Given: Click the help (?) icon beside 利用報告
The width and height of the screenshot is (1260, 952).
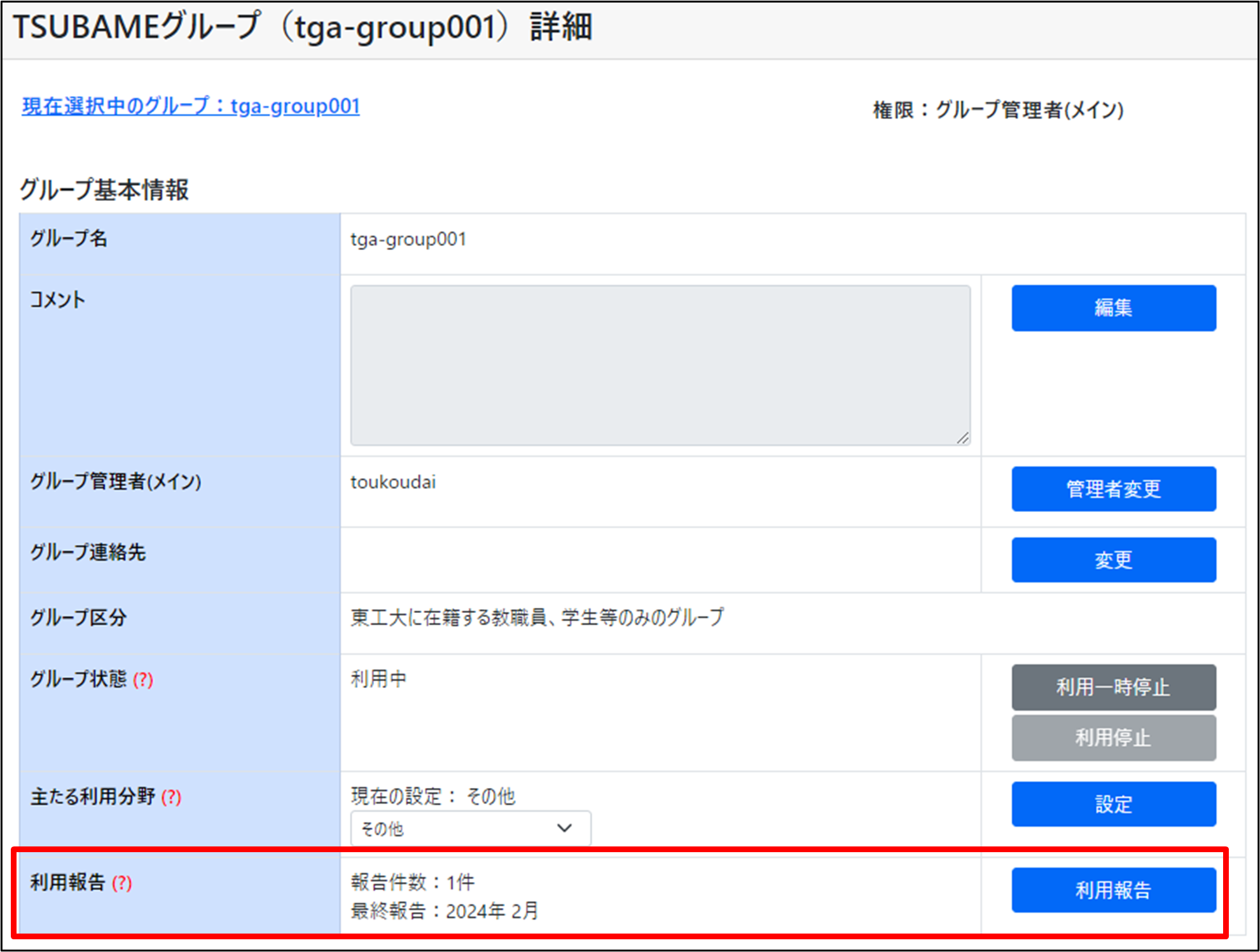Looking at the screenshot, I should (x=122, y=883).
